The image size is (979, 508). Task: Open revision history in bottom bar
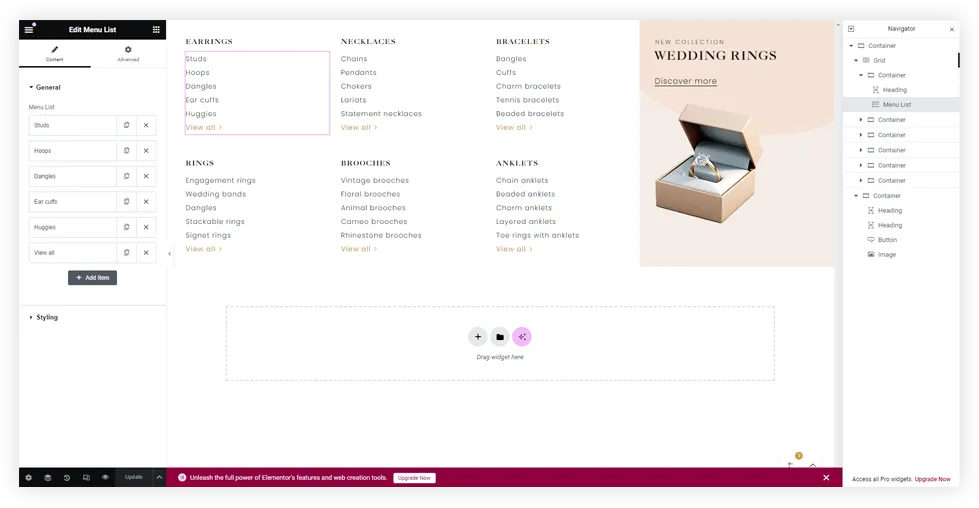67,478
